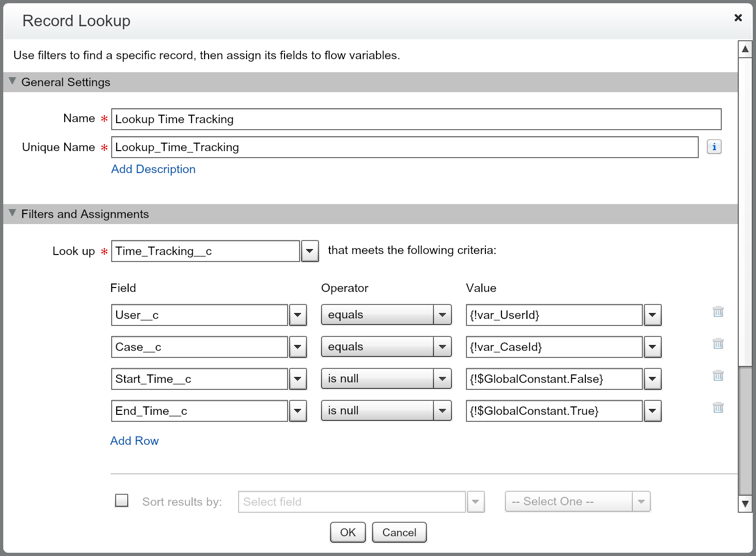This screenshot has height=556, width=756.
Task: Close the Record Lookup dialog
Action: 738,18
